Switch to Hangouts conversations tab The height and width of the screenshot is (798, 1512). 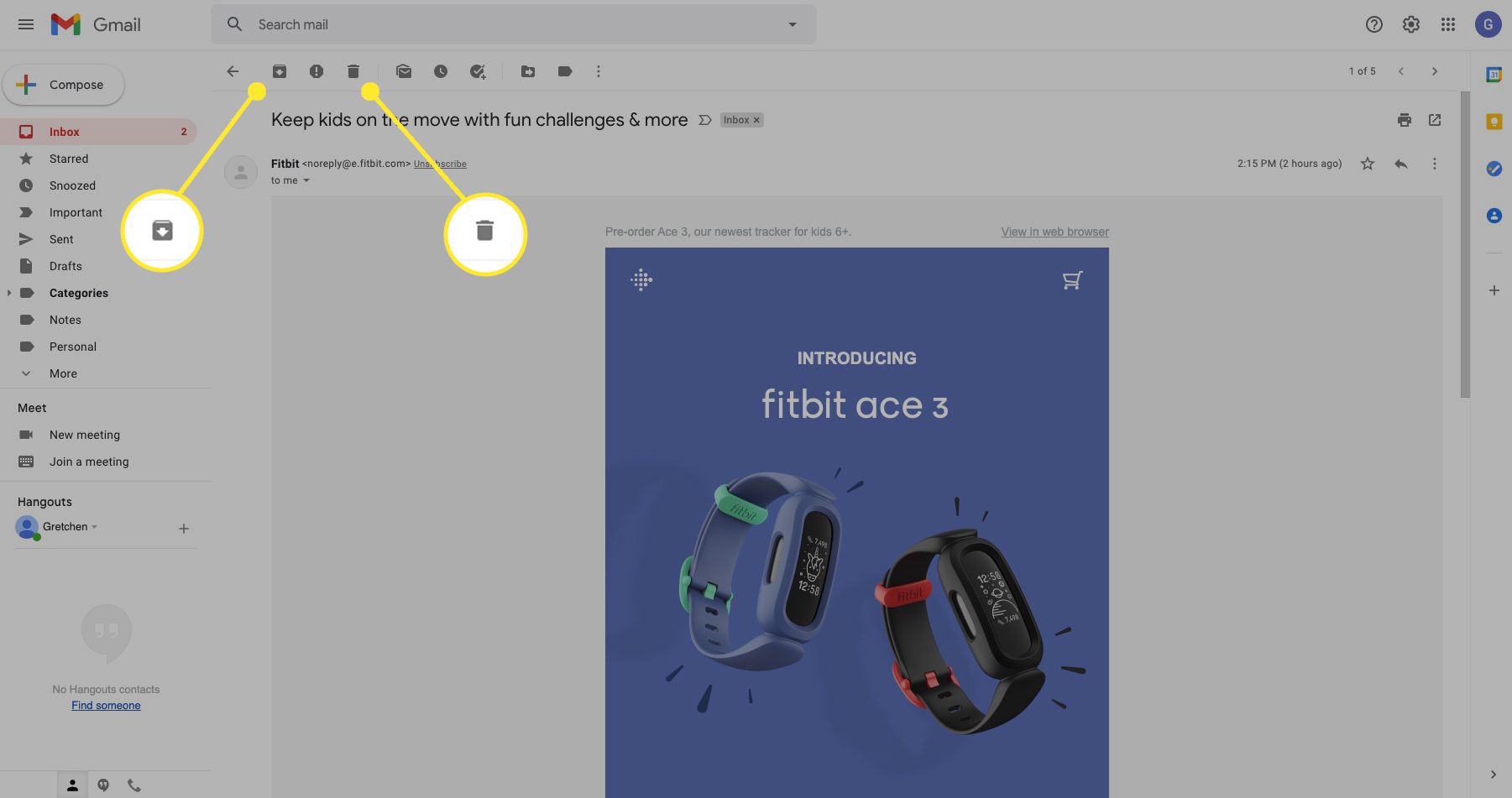[103, 785]
